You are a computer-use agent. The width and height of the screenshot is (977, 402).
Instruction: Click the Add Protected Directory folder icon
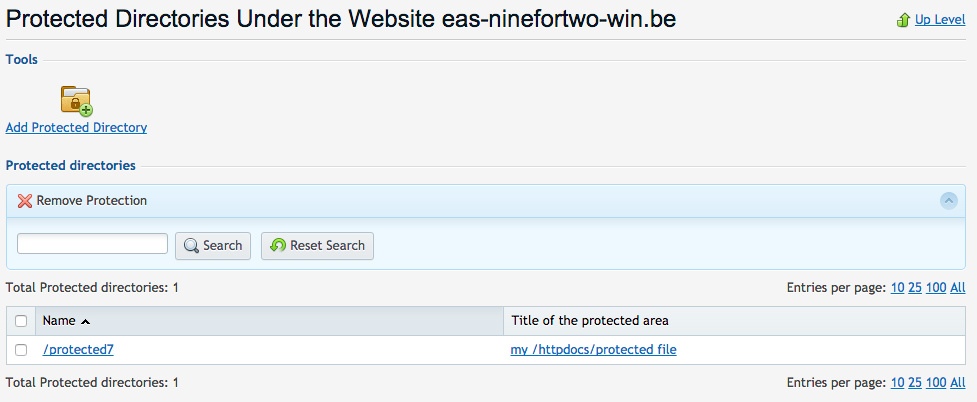(x=76, y=100)
